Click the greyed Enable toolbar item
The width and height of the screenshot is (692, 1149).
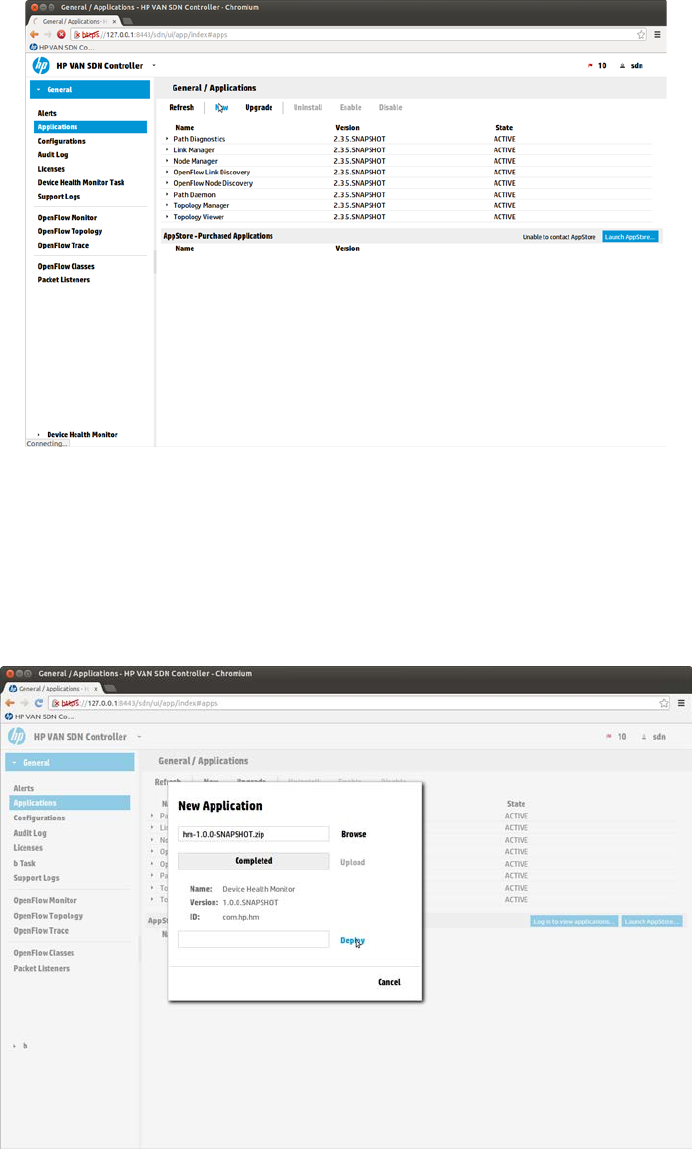[350, 107]
